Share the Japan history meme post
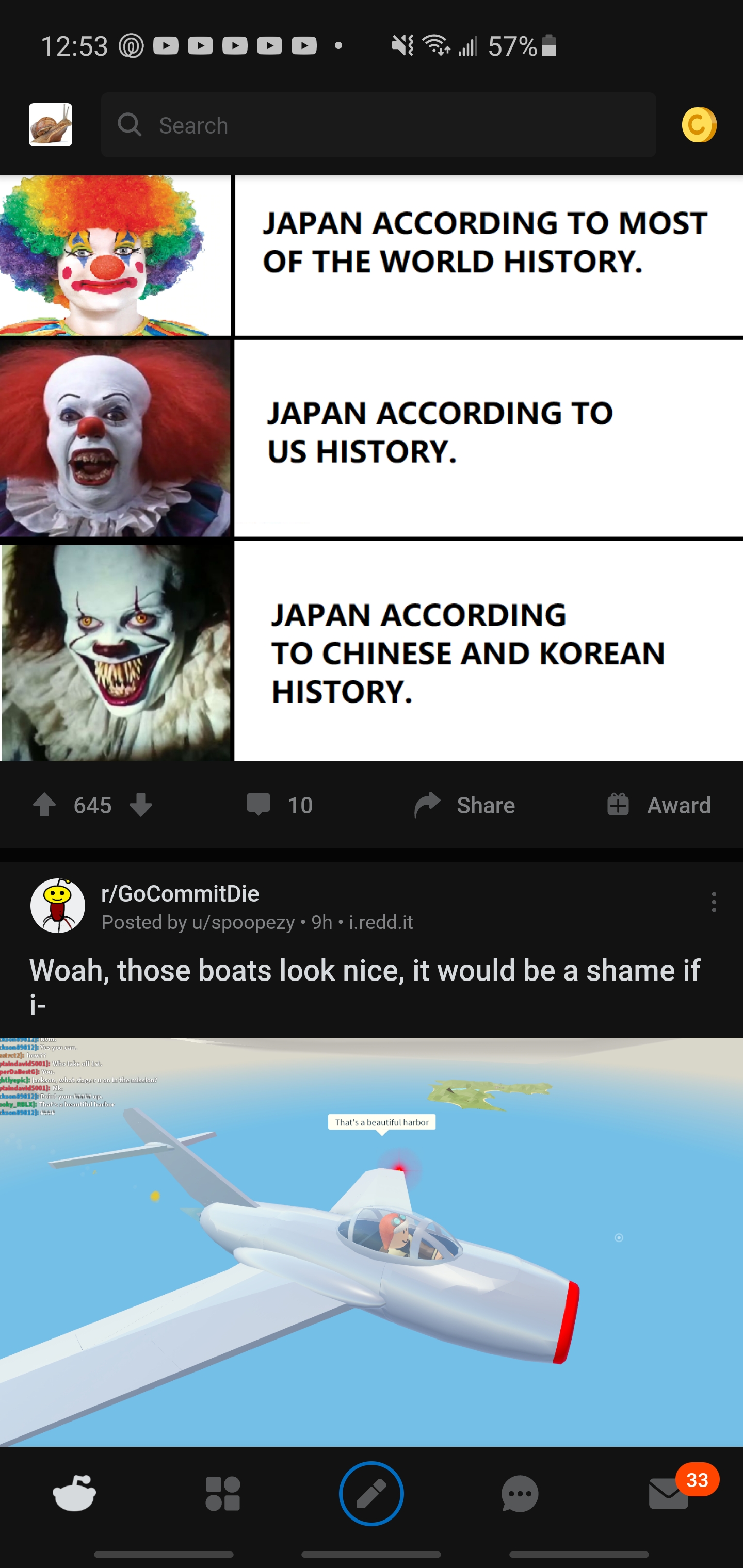 464,805
